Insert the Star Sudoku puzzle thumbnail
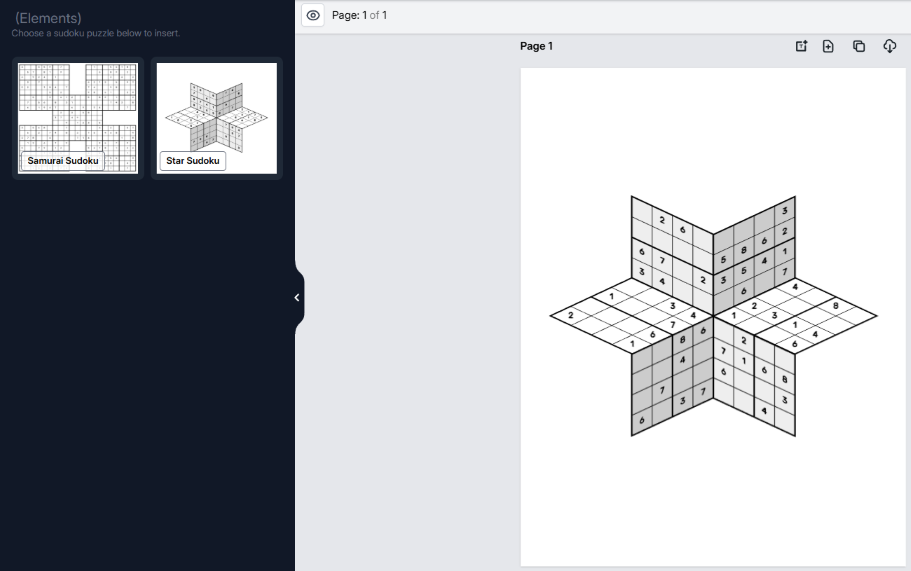911x571 pixels. point(217,106)
